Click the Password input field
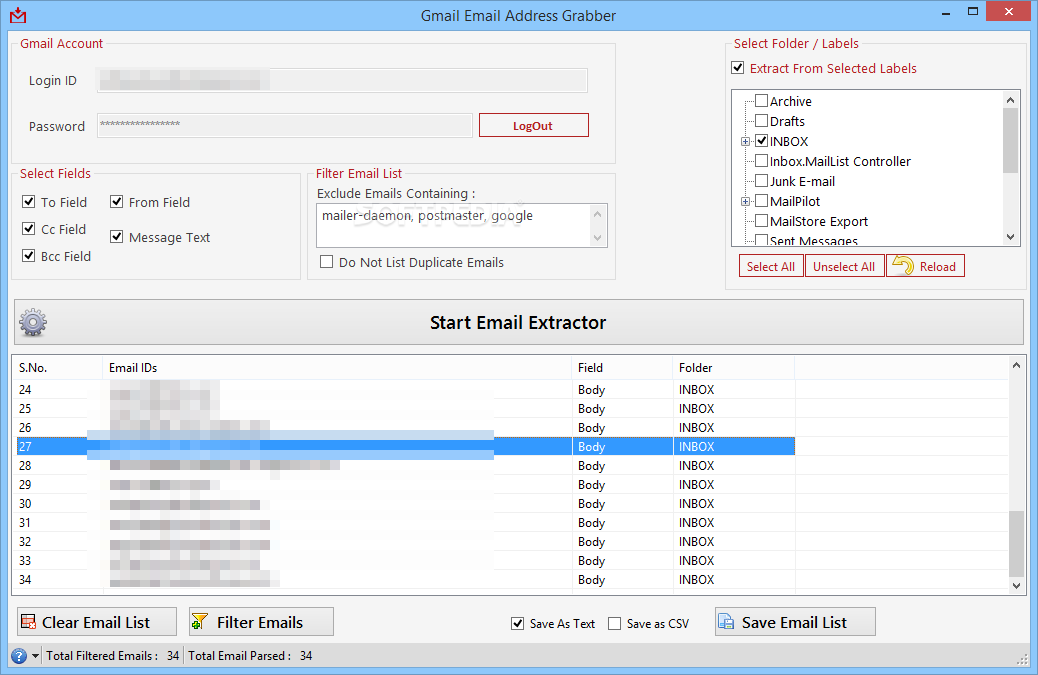1038x675 pixels. [x=285, y=125]
